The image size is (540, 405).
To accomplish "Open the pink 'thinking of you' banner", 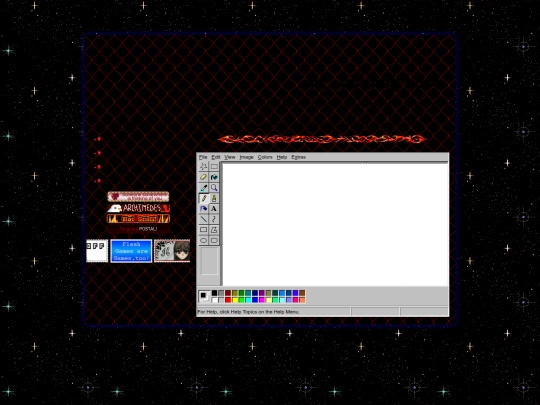I will [138, 197].
